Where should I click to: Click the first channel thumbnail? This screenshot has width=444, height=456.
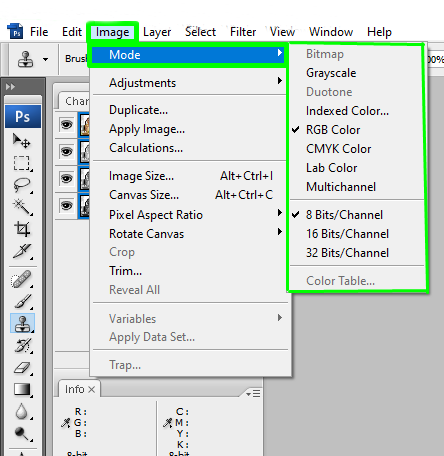point(85,125)
